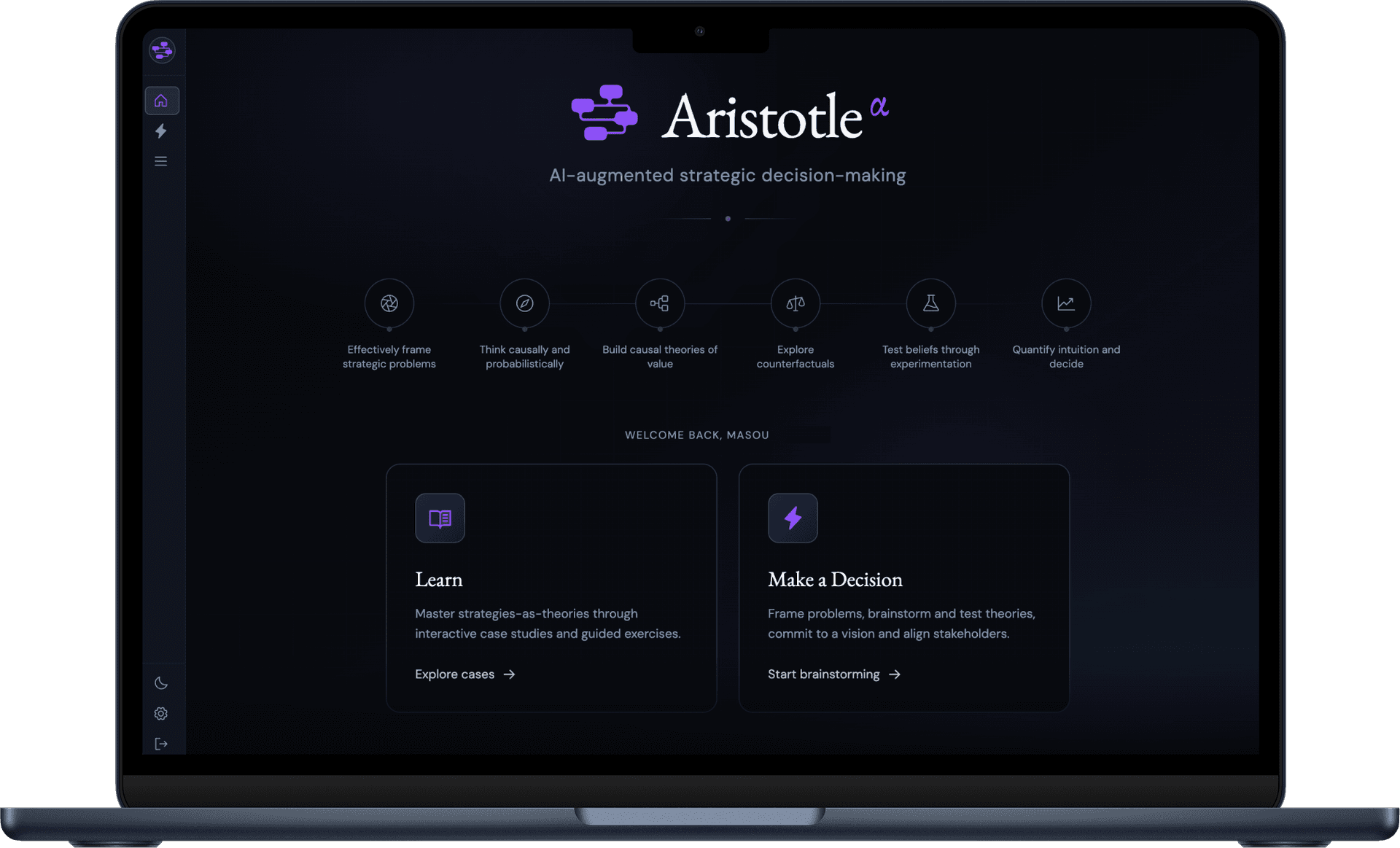Open the Learn card

551,587
